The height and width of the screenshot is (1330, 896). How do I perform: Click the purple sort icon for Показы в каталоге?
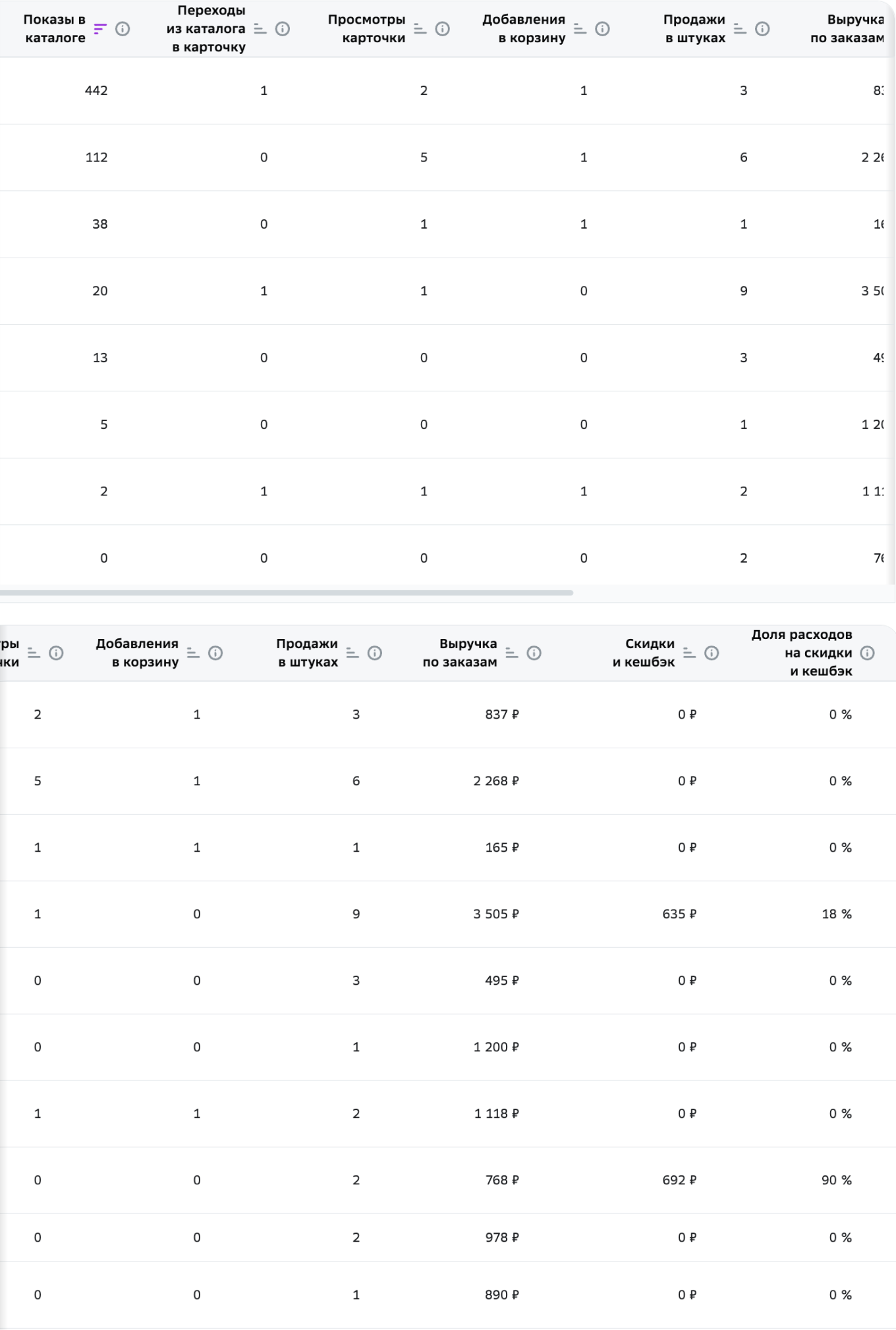[99, 29]
